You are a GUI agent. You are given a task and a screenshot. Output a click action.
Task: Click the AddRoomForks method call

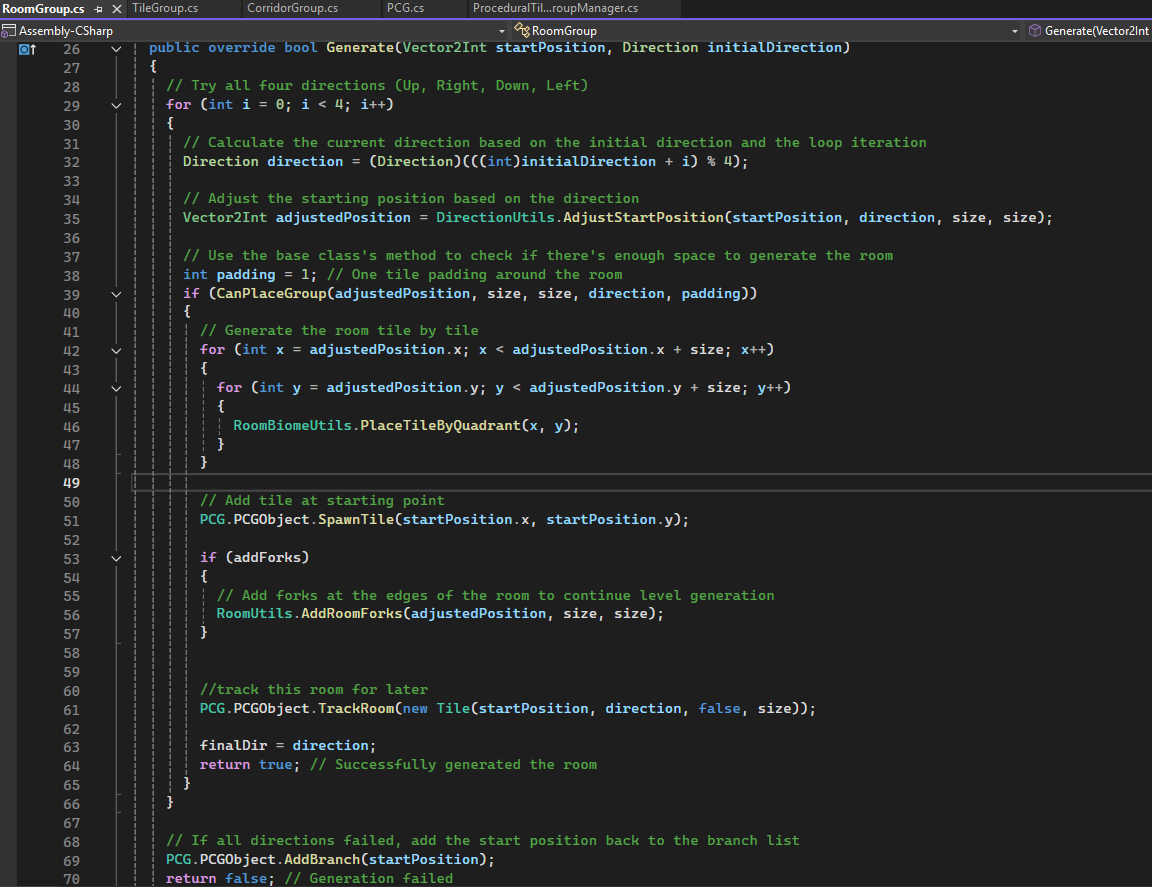point(353,614)
